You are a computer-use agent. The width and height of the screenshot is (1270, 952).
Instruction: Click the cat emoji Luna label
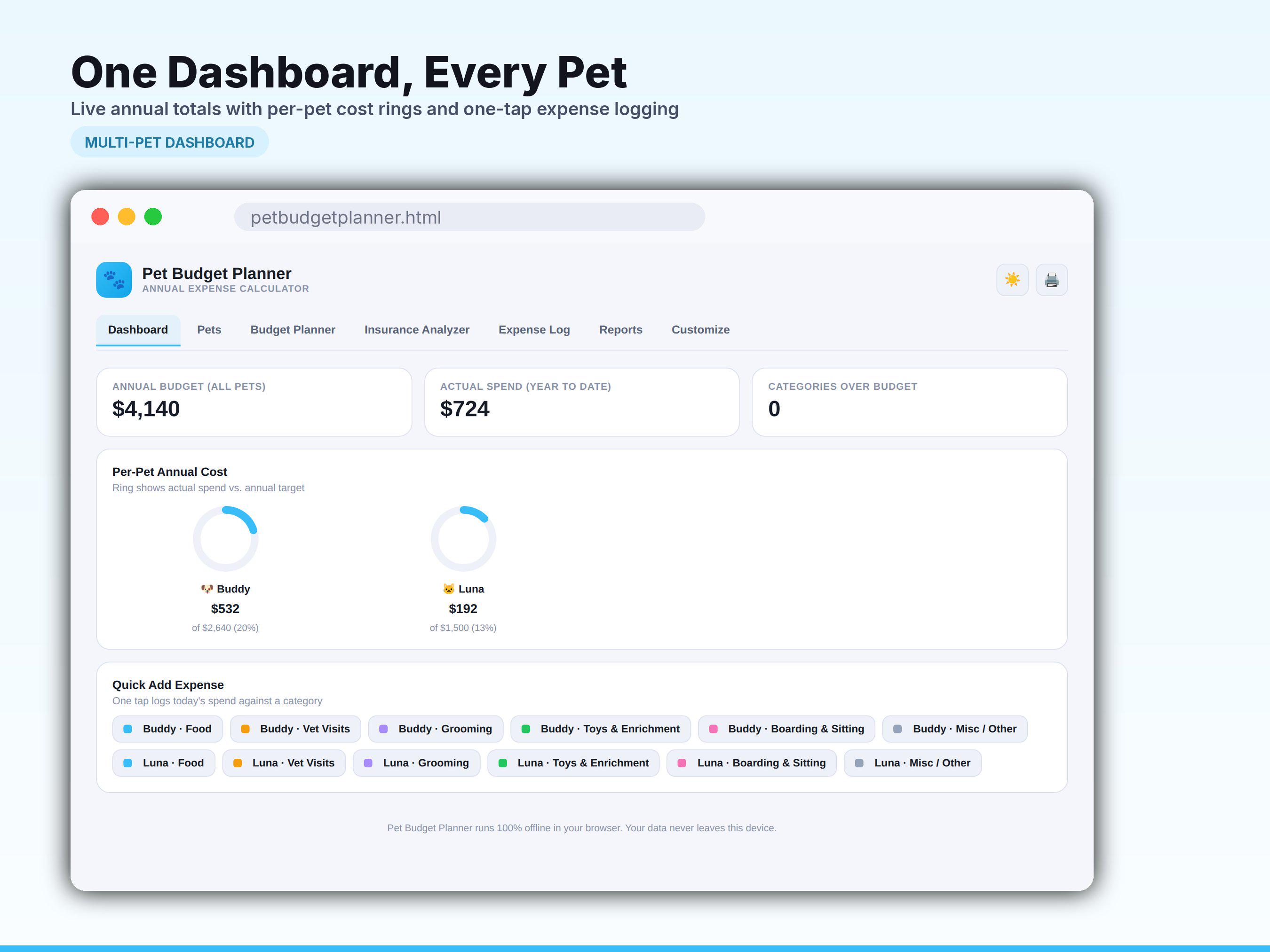[x=463, y=589]
